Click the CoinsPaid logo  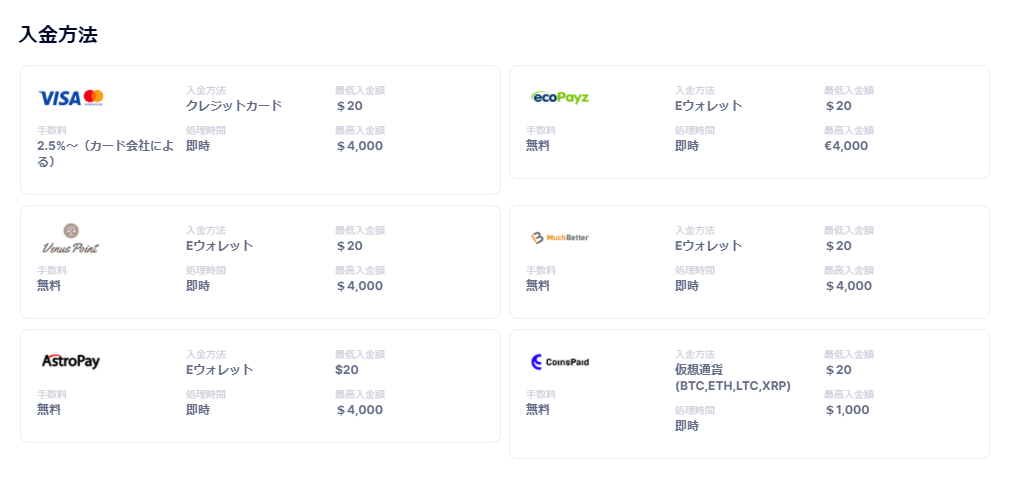[560, 361]
